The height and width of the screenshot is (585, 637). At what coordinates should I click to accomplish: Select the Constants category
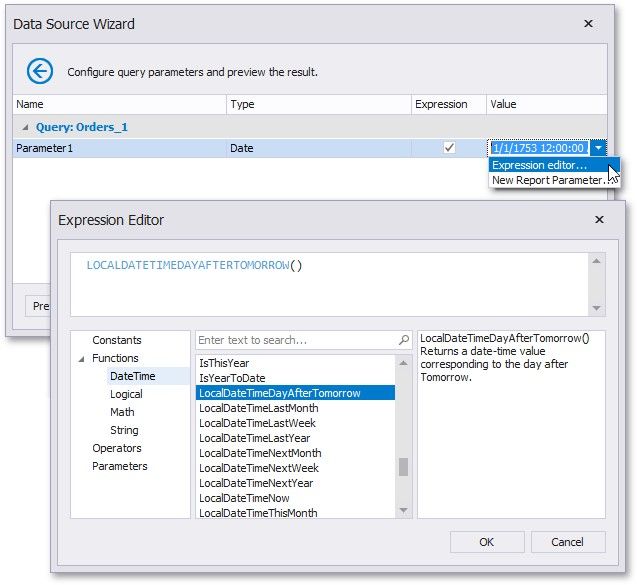click(117, 340)
